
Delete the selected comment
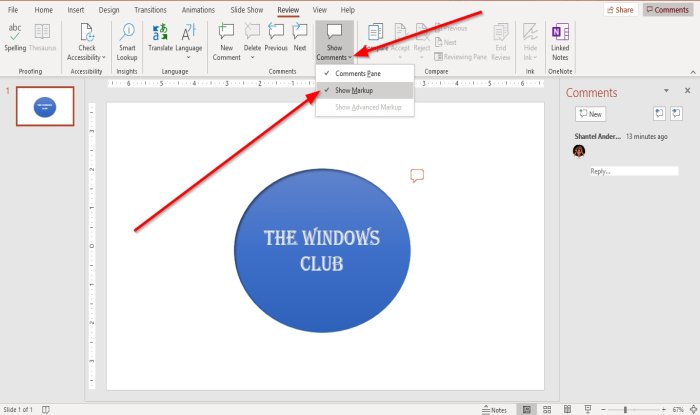point(252,37)
